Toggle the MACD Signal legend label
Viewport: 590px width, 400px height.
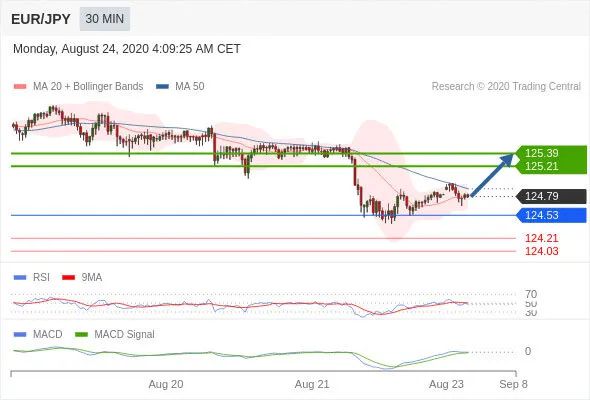124,335
